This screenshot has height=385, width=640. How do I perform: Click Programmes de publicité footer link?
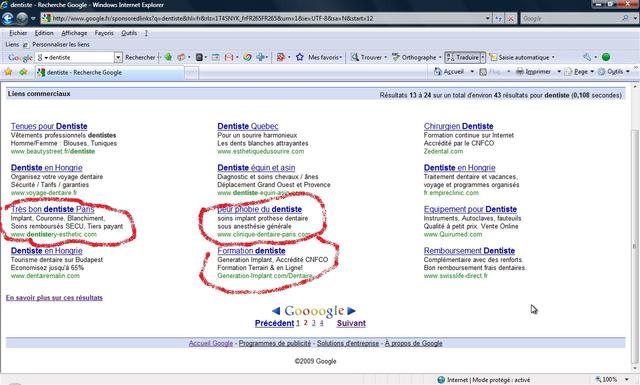click(x=275, y=343)
